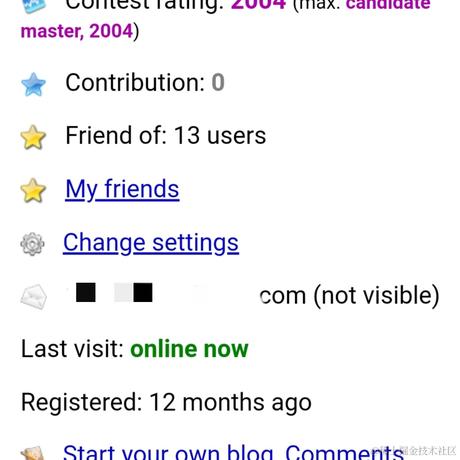Click the contest rating chart icon at top
The height and width of the screenshot is (460, 460).
click(33, 6)
